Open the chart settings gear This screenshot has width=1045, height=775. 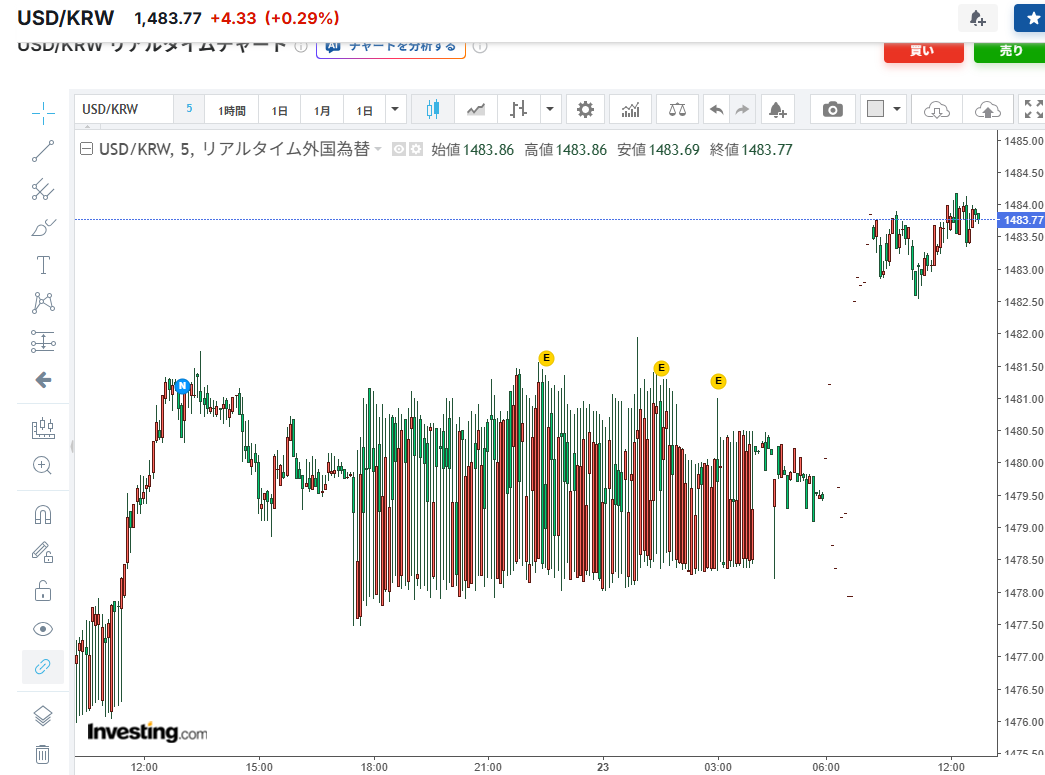585,108
